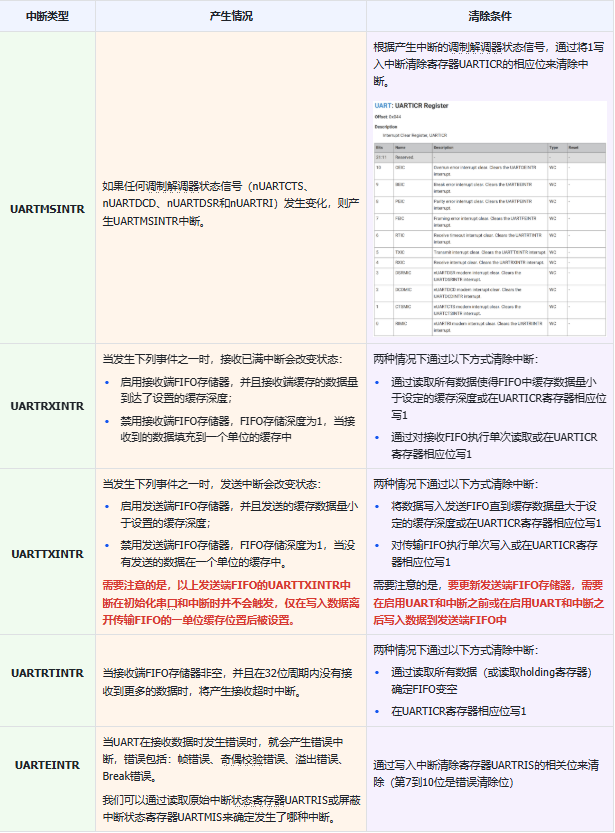The image size is (615, 833).
Task: Click the 通过读取所有数据 holding寄存器 bullet item
Action: click(492, 681)
